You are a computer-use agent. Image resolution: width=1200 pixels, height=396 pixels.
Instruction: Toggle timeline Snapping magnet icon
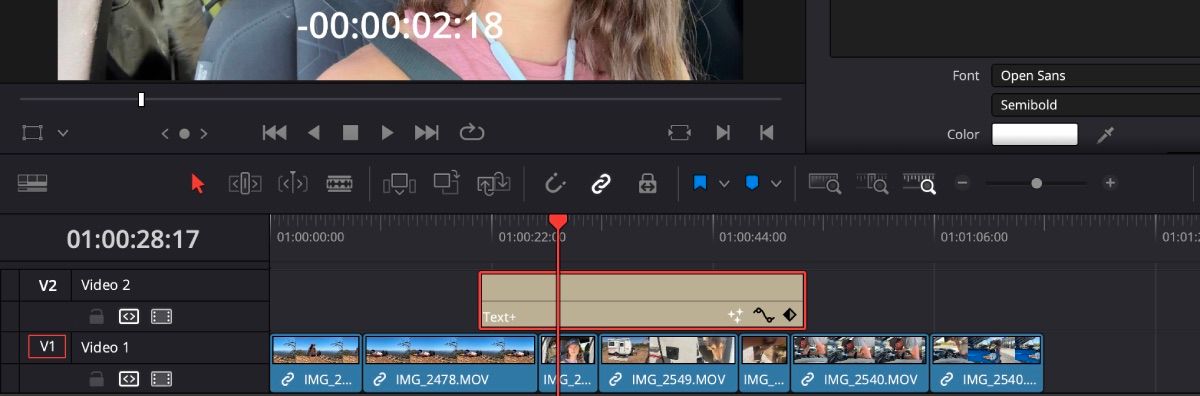554,183
